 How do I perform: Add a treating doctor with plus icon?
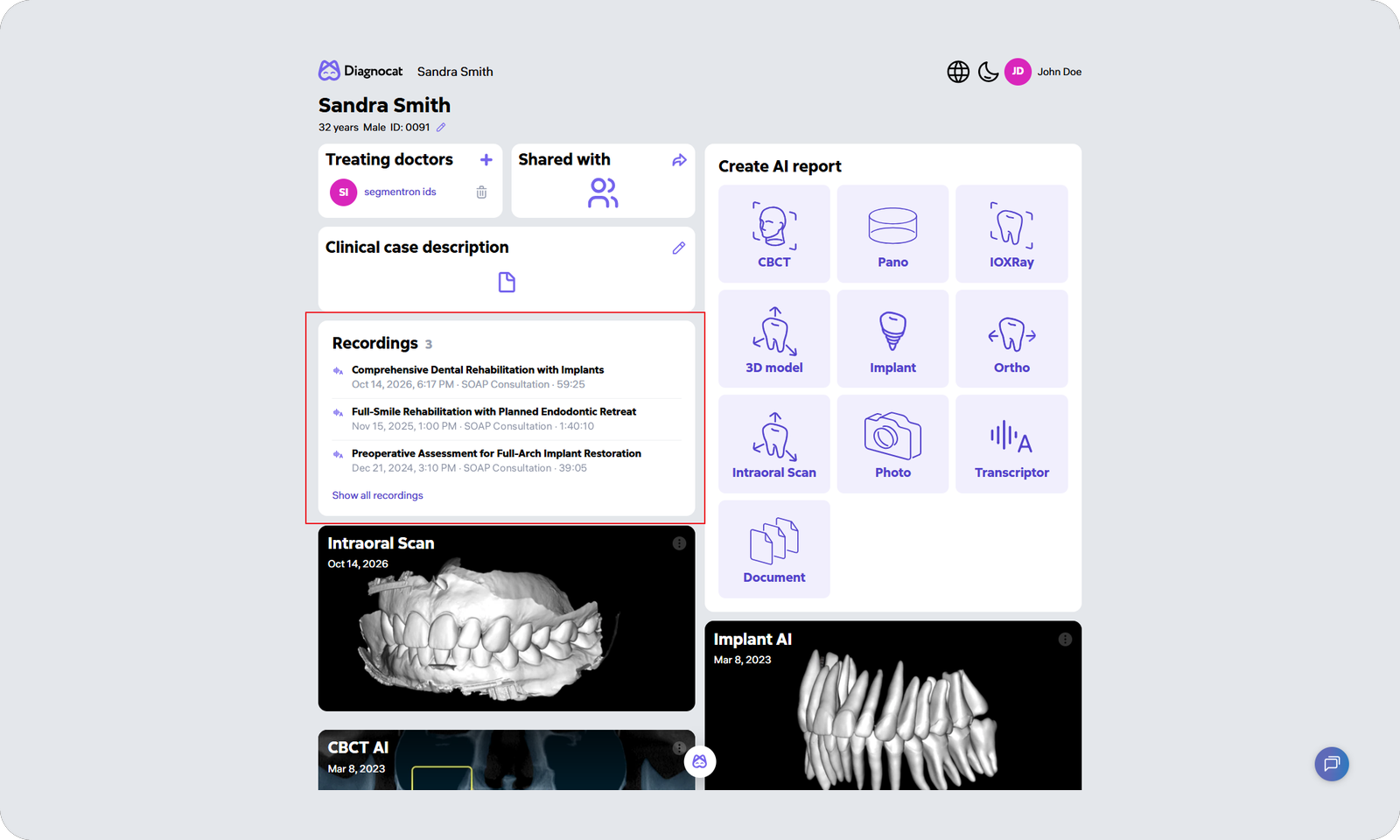tap(486, 159)
